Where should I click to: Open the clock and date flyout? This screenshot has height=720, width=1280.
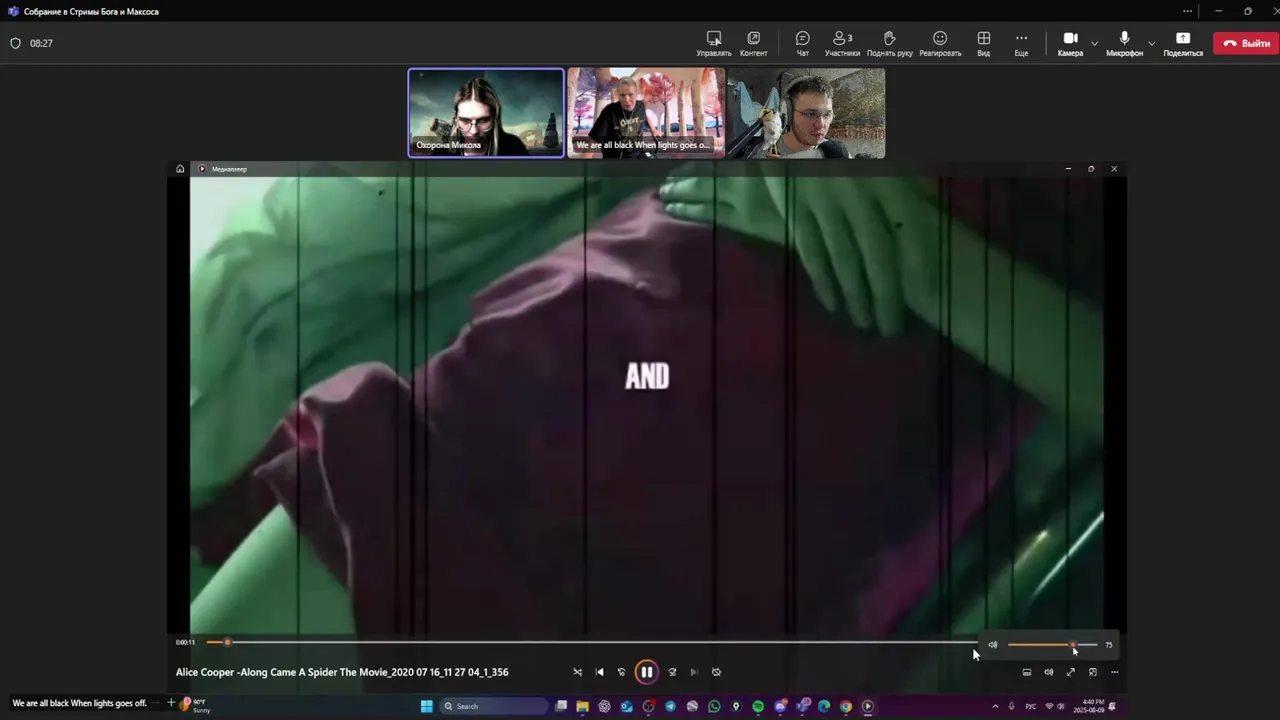1089,706
